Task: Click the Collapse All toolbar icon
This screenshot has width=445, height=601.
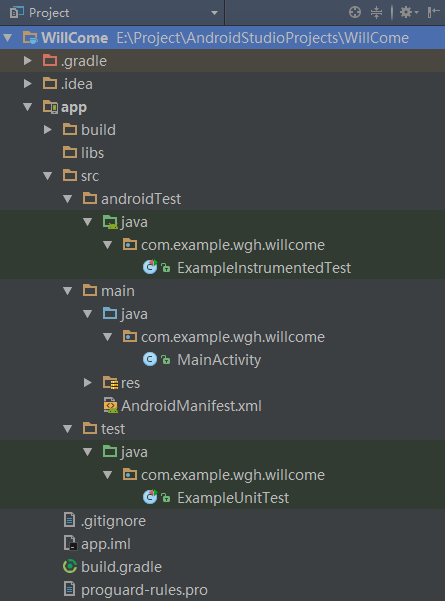Action: coord(376,12)
